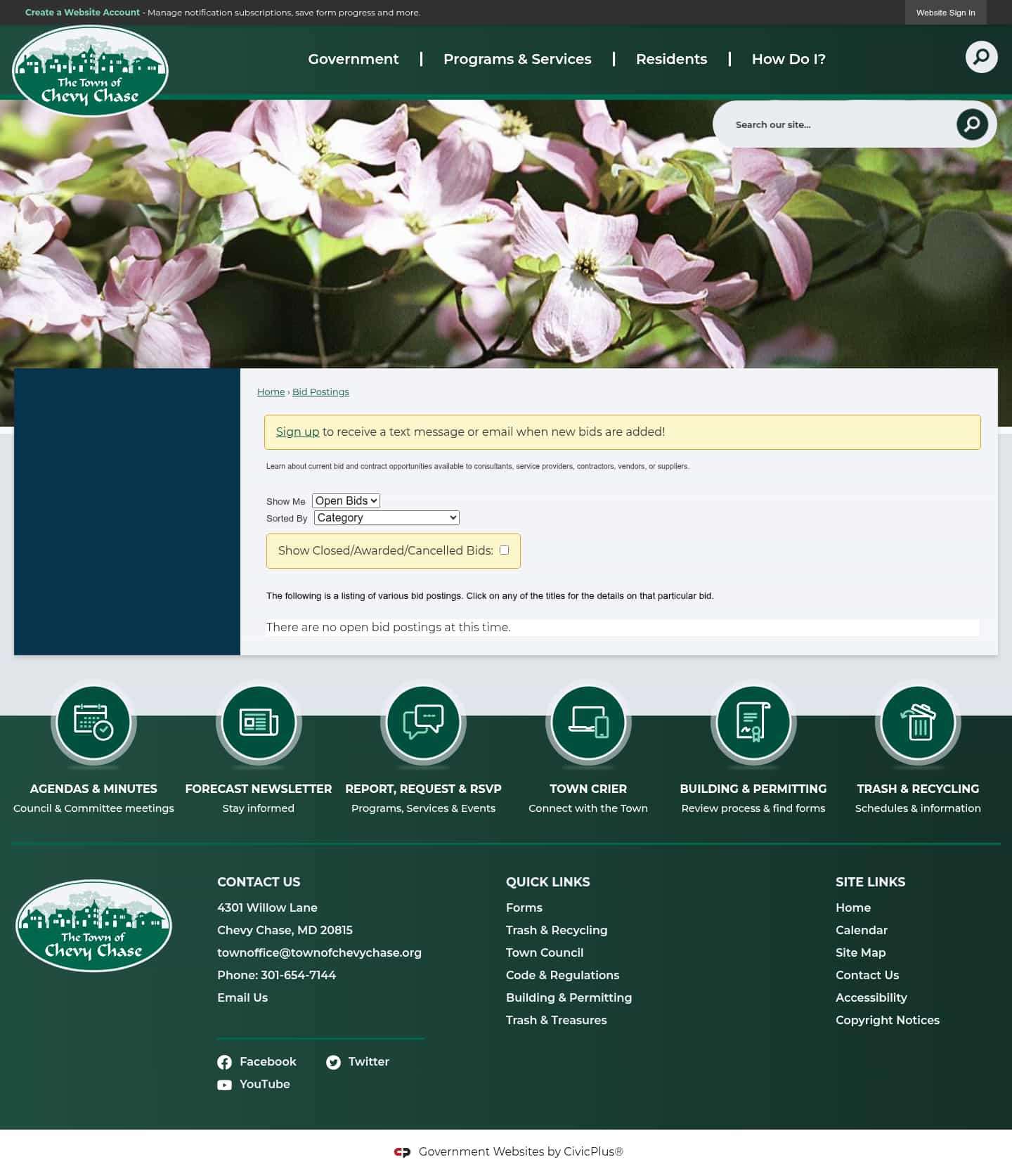Click the Twitter text link
Screen dimensions: 1012x1176
pyautogui.click(x=369, y=1062)
